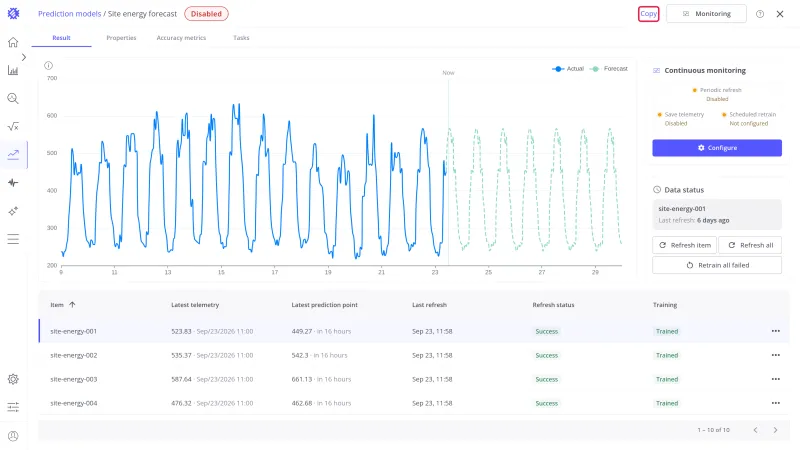
Task: Click the Latest telemetry column header
Action: click(195, 305)
